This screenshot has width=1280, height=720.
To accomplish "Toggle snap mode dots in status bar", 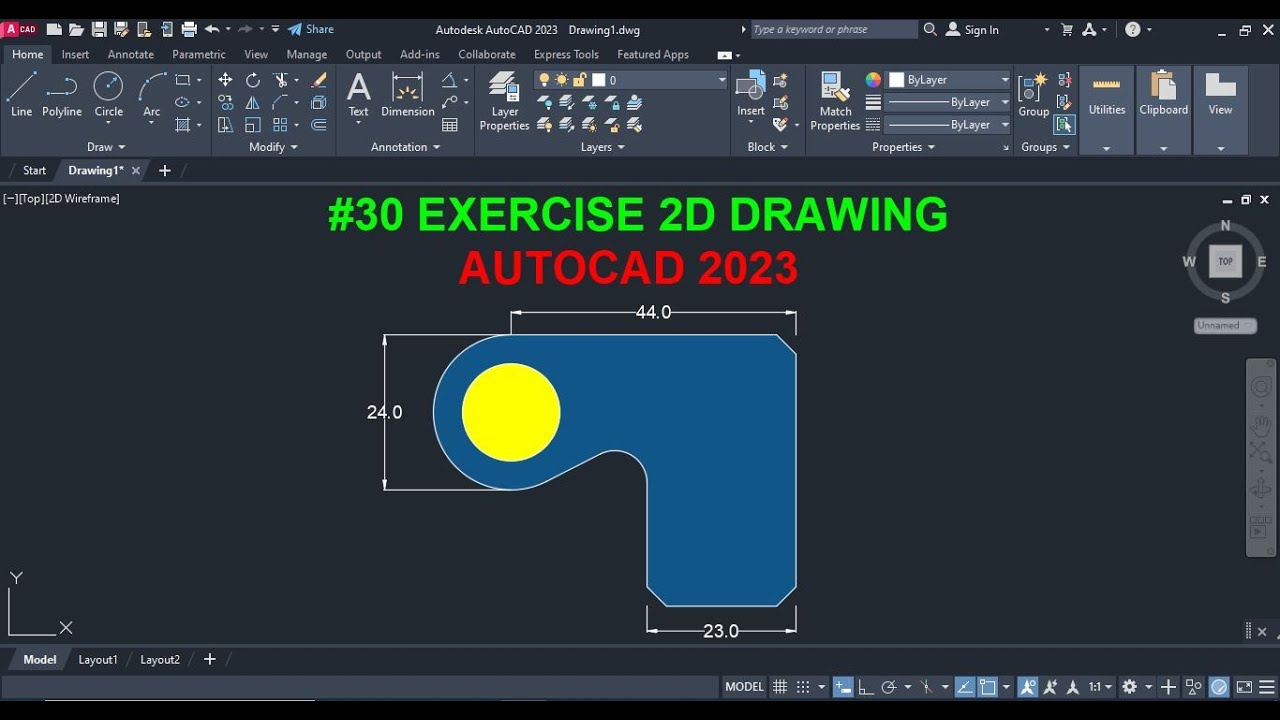I will pos(803,687).
